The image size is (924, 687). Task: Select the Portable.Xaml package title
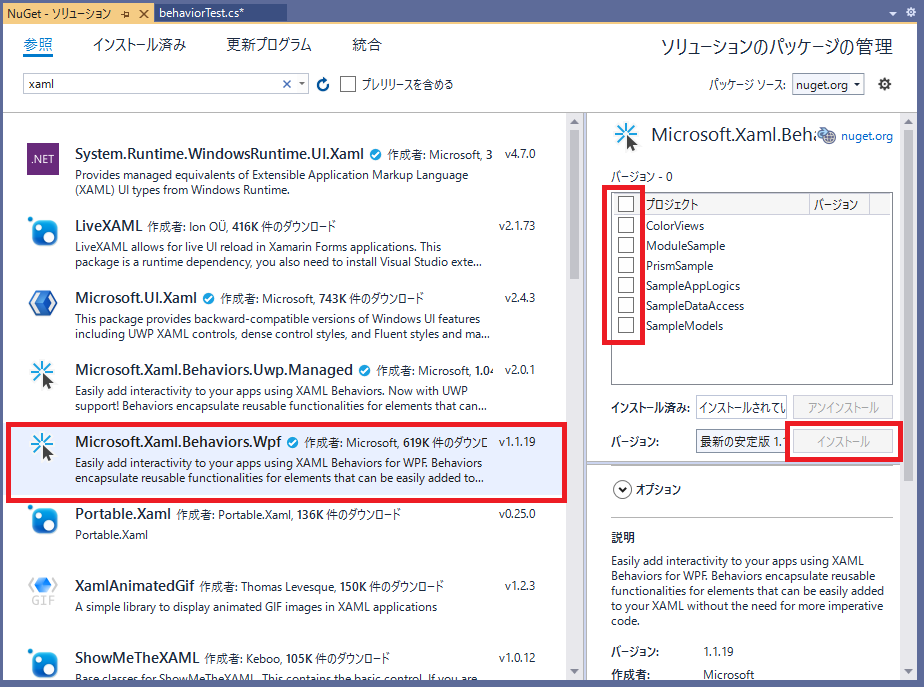[123, 514]
